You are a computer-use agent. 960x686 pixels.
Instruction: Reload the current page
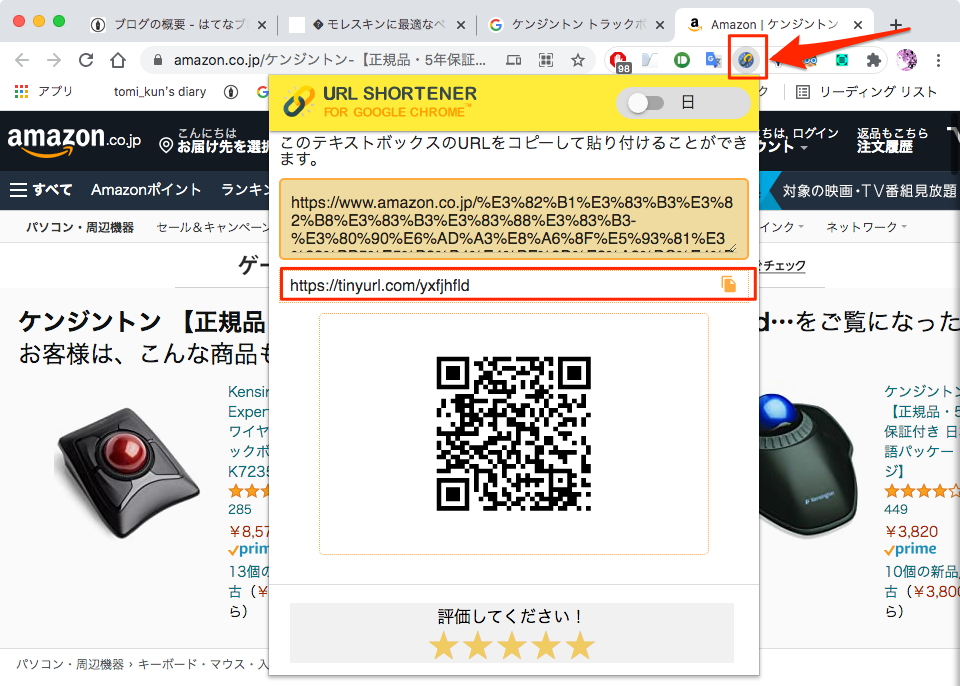[x=86, y=59]
